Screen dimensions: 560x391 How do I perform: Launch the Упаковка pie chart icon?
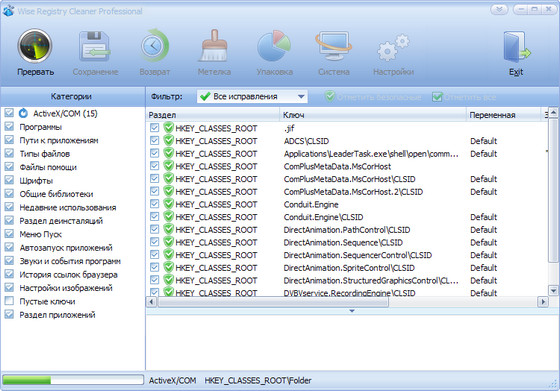pyautogui.click(x=274, y=46)
